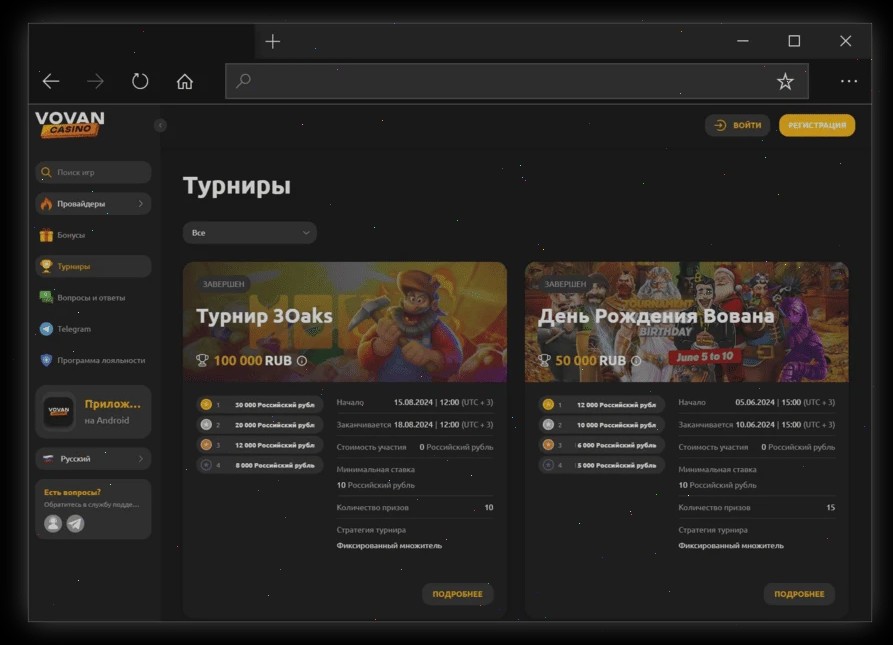Click Подробнее on День Рождения Вована card
This screenshot has height=645, width=893.
pyautogui.click(x=799, y=594)
